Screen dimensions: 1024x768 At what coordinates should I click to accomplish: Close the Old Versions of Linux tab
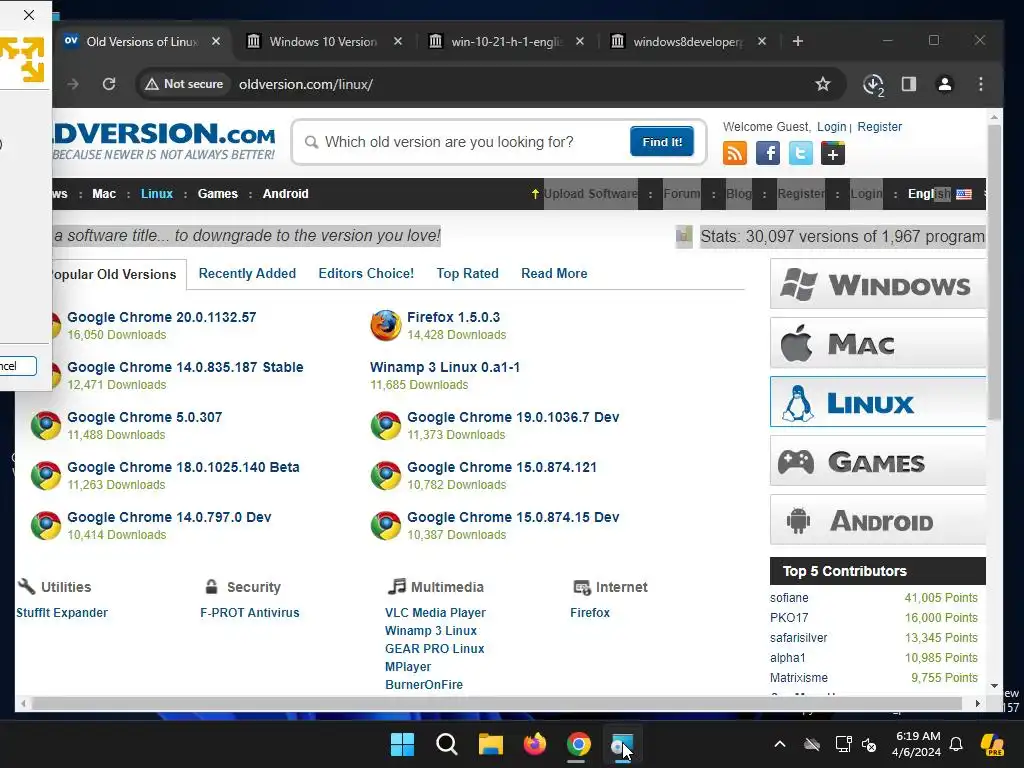(x=216, y=41)
